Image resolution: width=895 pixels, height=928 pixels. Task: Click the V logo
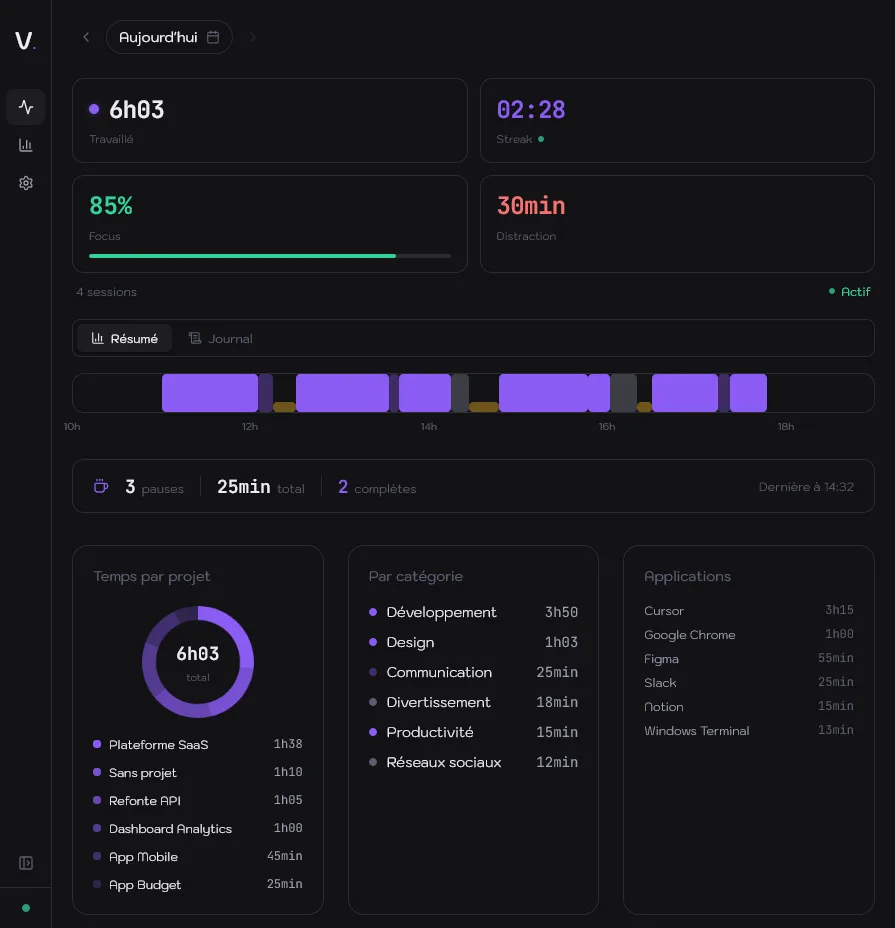coord(25,40)
